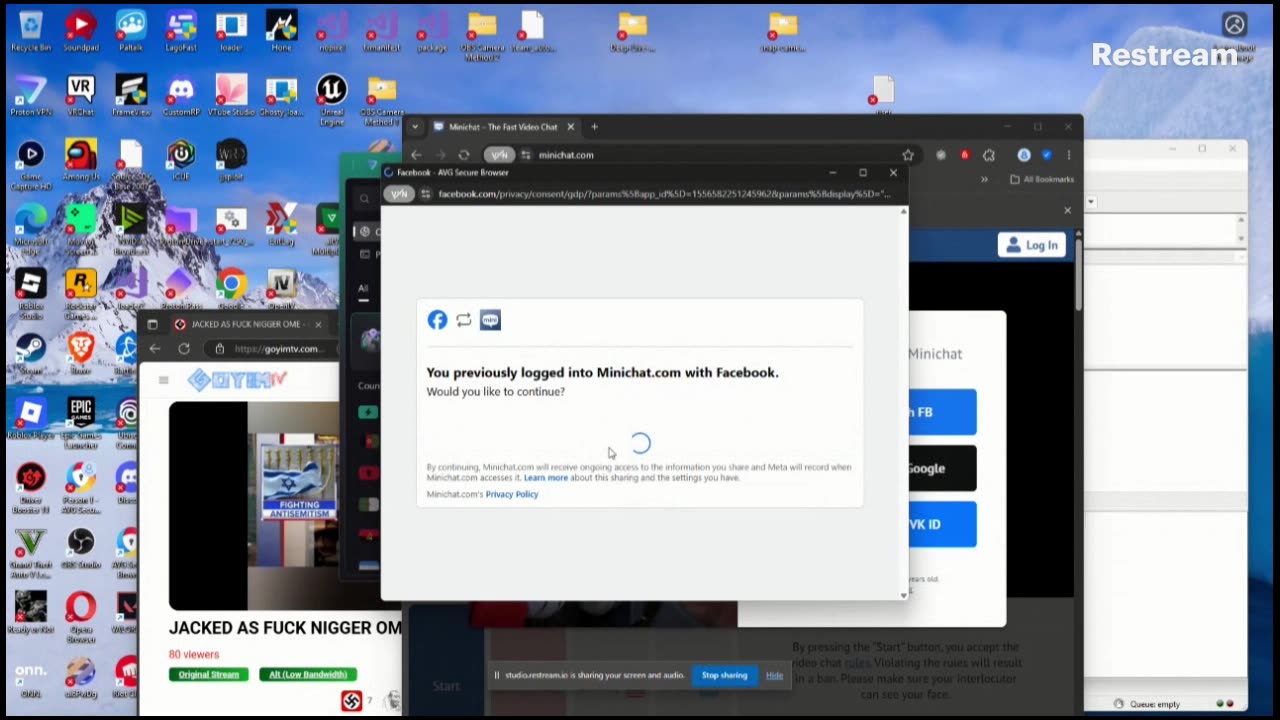Switch to the Minichat – The Fast Video Chat tab
The height and width of the screenshot is (720, 1280).
(505, 127)
